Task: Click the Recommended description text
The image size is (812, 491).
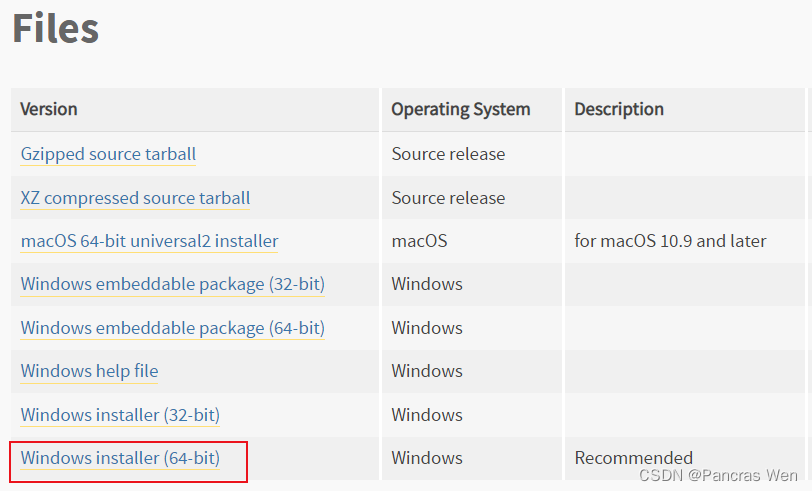Action: pyautogui.click(x=633, y=458)
